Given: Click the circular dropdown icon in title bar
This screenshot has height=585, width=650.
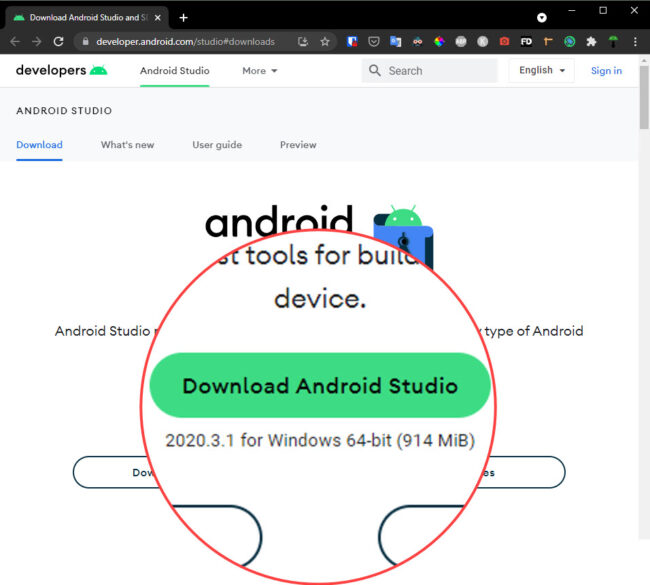Looking at the screenshot, I should (x=541, y=17).
